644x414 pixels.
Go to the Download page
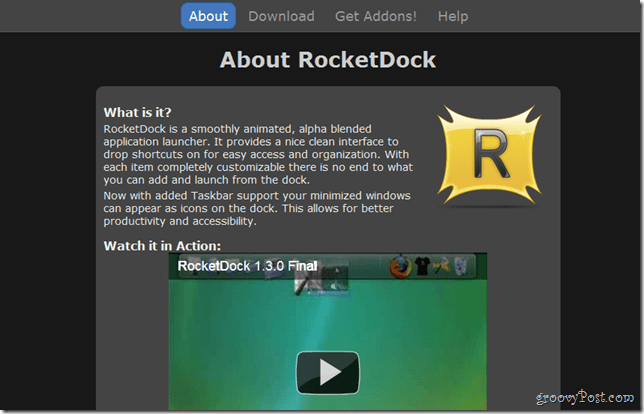(281, 16)
